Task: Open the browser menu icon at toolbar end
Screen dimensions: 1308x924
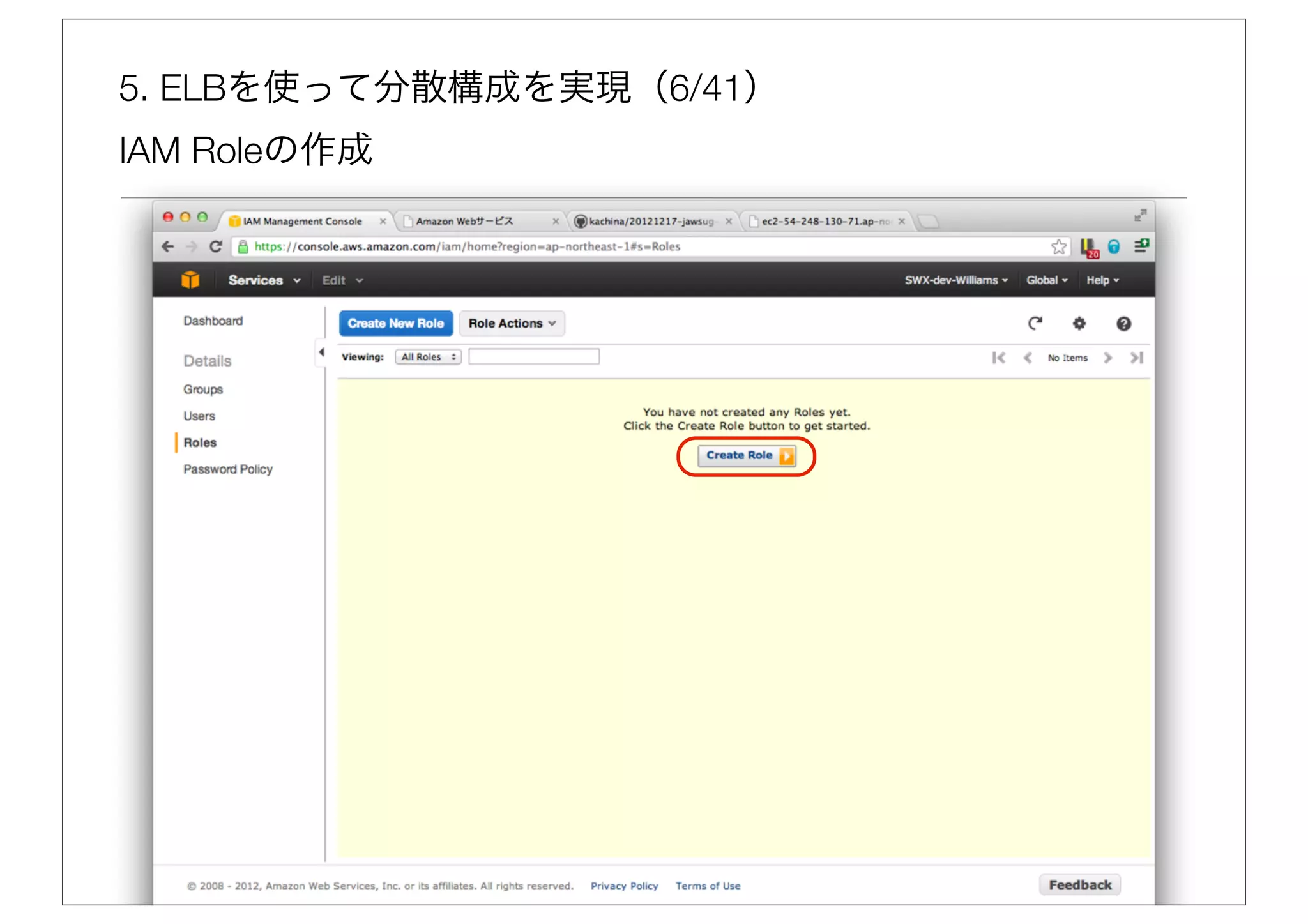Action: [x=1141, y=246]
